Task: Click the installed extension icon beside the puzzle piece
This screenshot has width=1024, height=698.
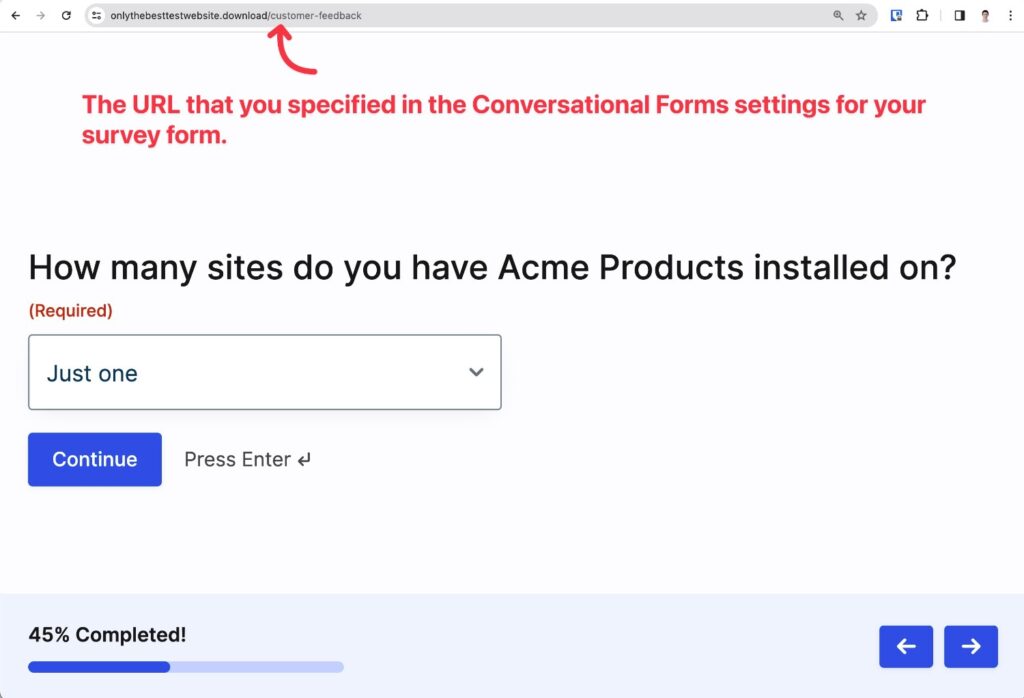Action: coord(894,16)
